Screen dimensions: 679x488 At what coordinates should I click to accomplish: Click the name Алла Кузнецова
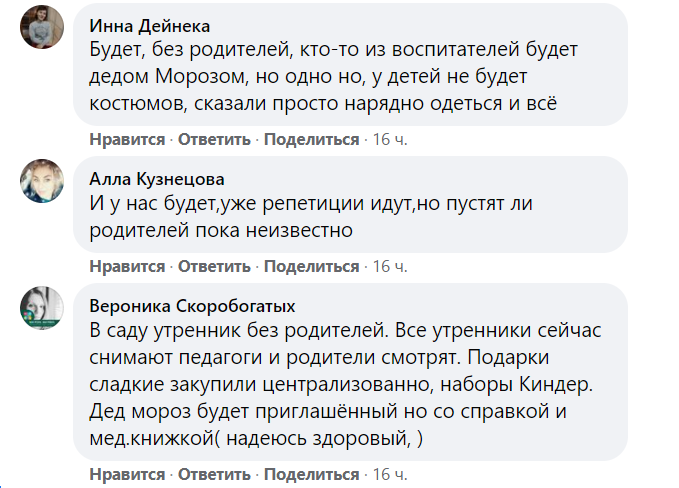point(157,179)
